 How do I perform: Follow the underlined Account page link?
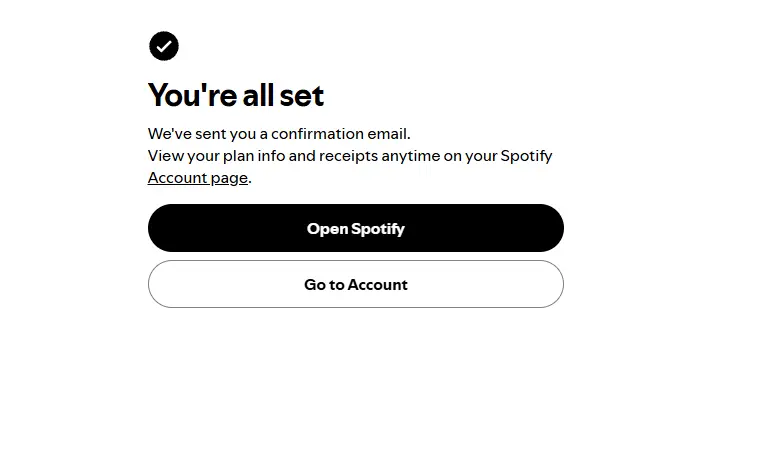pos(198,178)
